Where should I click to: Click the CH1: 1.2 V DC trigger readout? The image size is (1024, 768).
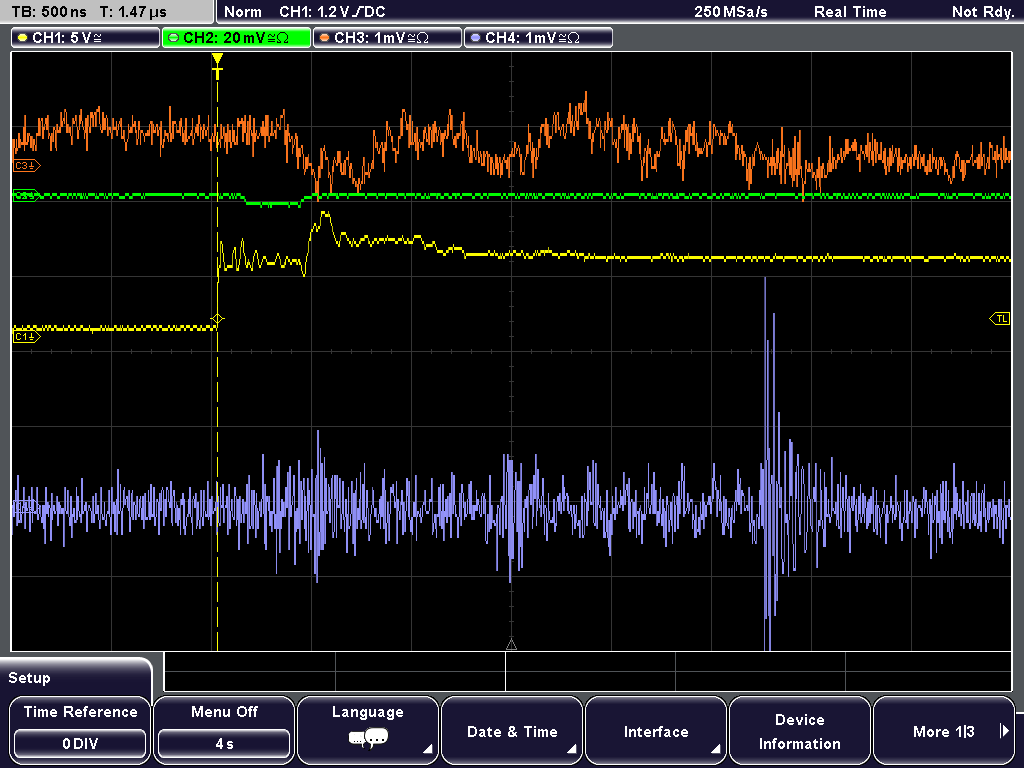332,12
